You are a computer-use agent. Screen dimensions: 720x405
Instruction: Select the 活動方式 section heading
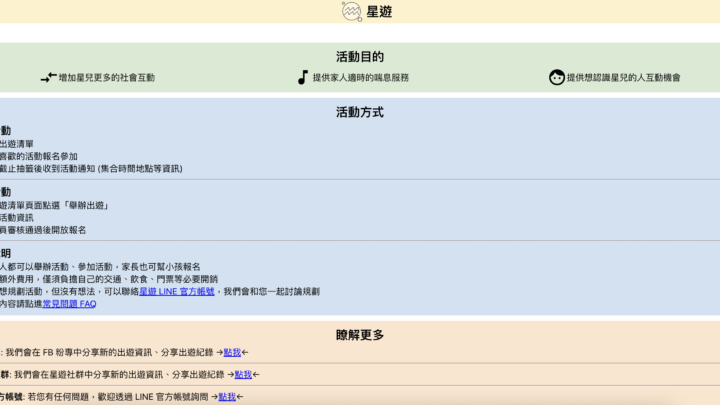pos(360,112)
